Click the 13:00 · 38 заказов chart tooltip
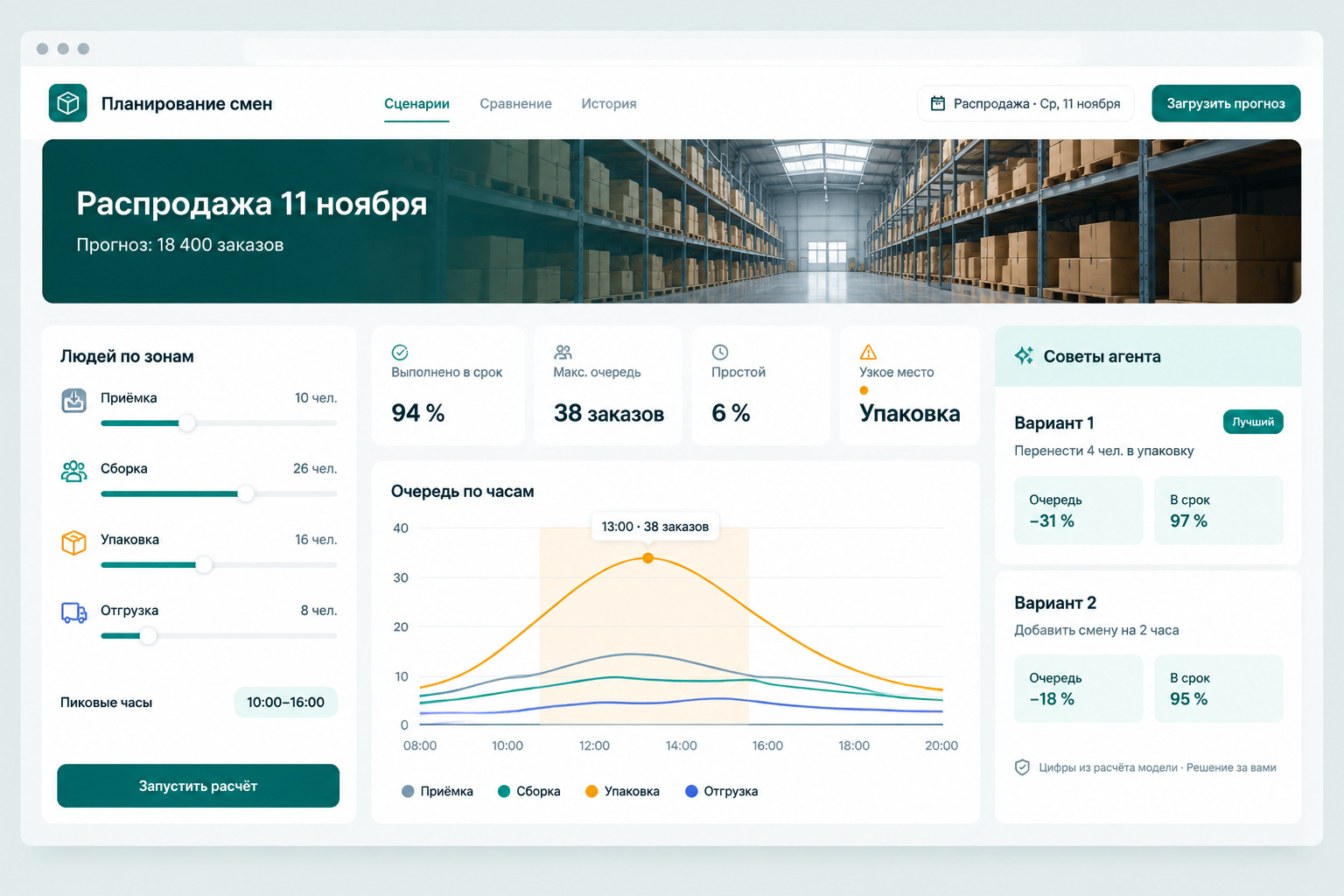The image size is (1344, 896). [x=655, y=526]
